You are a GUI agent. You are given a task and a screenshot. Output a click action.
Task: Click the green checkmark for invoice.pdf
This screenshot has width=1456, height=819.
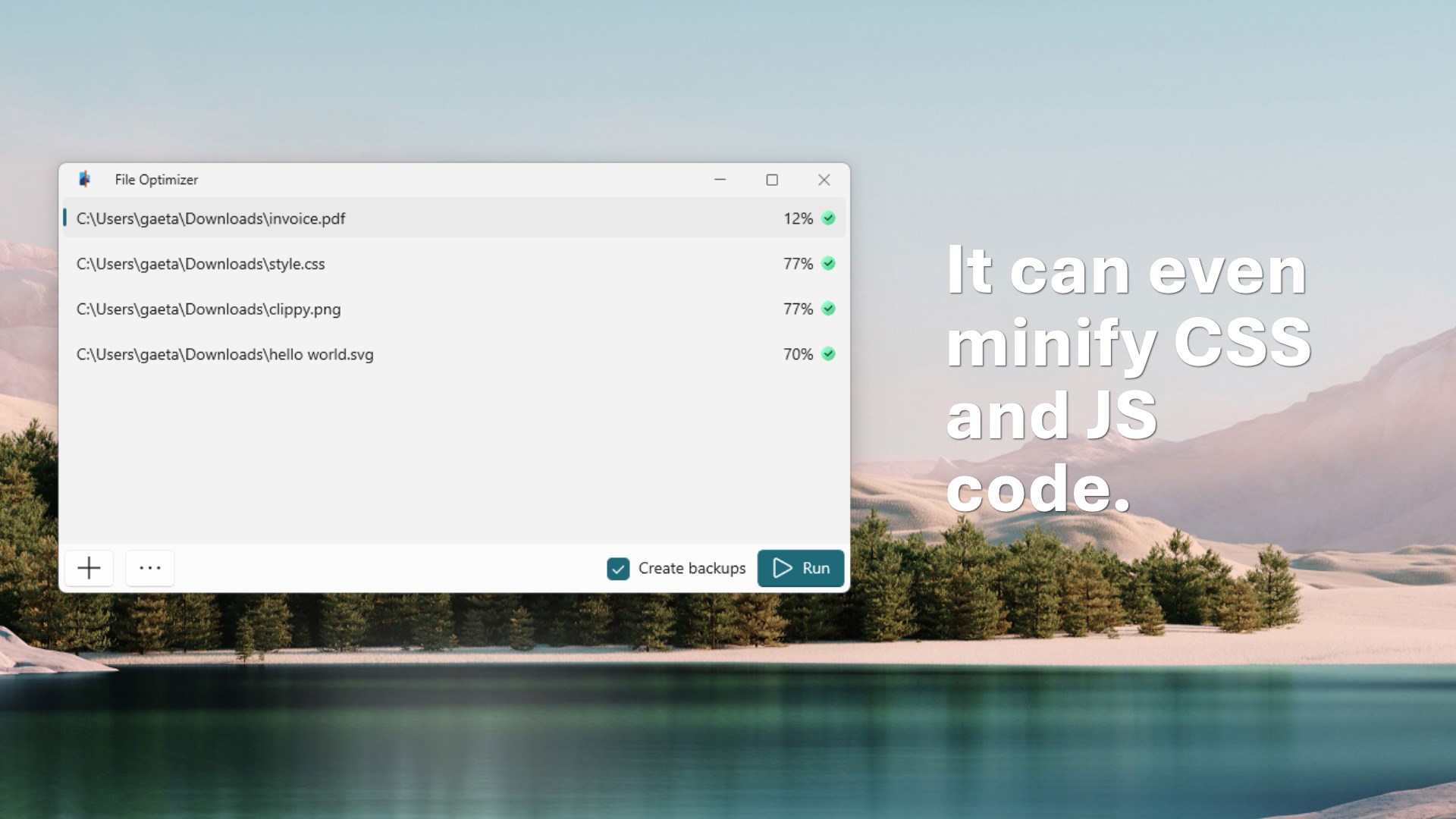pyautogui.click(x=829, y=218)
